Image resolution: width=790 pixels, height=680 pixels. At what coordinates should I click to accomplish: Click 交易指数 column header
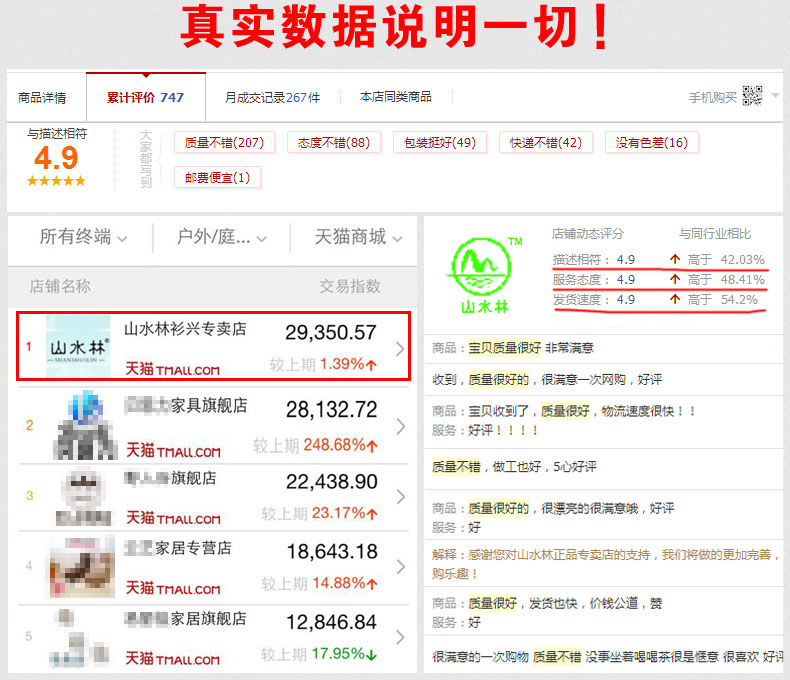[350, 286]
